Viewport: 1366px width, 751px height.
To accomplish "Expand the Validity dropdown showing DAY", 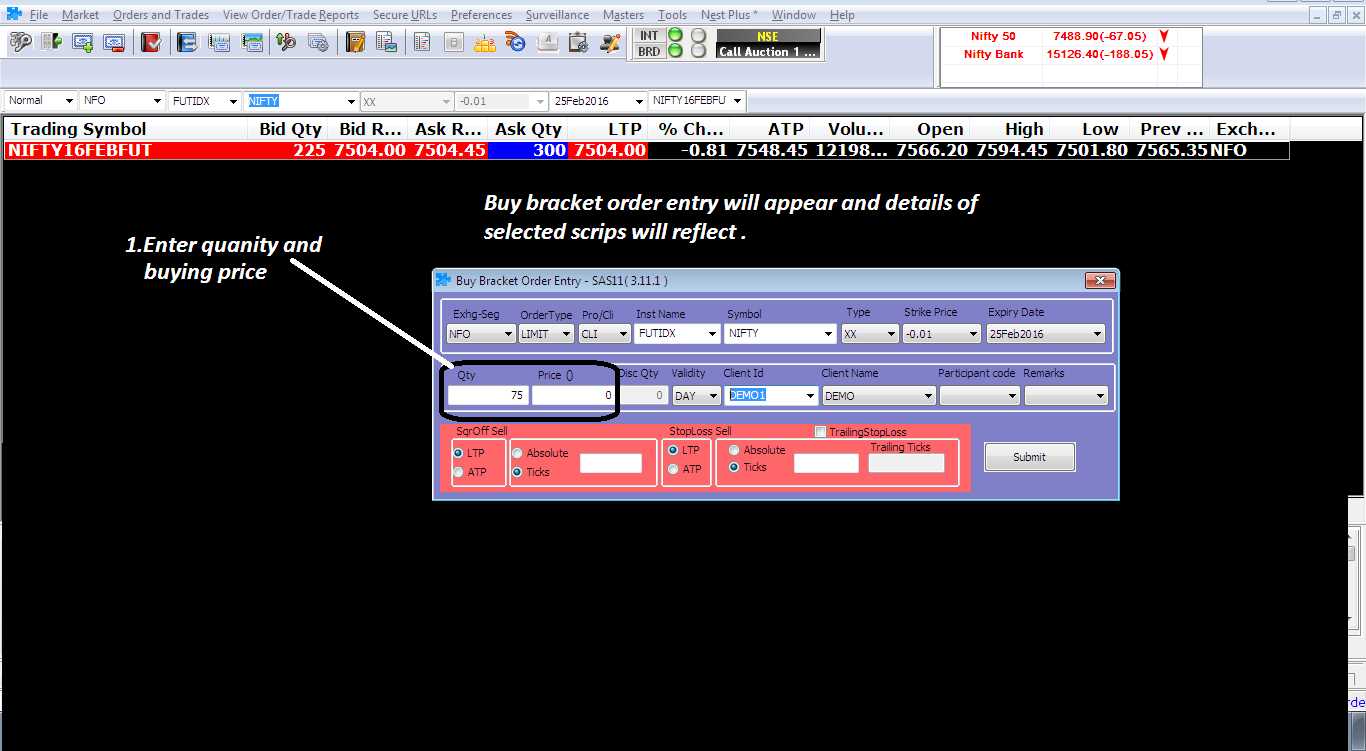I will [x=697, y=396].
